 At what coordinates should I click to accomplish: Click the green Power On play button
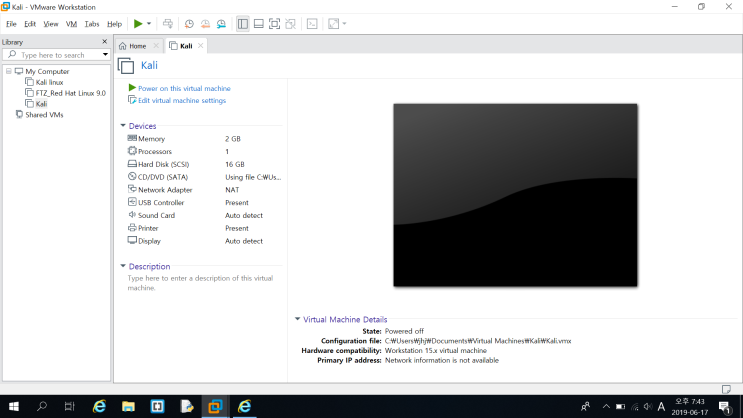point(138,24)
